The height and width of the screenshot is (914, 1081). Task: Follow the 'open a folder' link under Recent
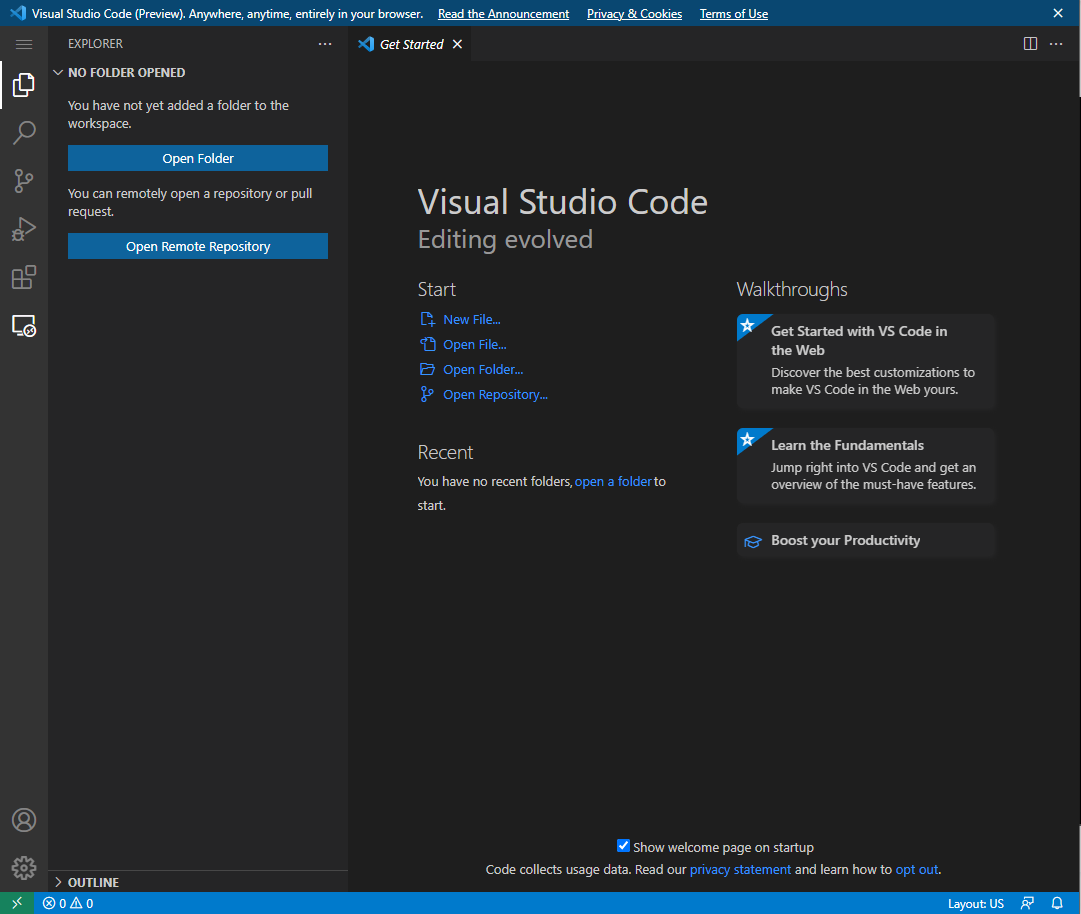click(613, 481)
